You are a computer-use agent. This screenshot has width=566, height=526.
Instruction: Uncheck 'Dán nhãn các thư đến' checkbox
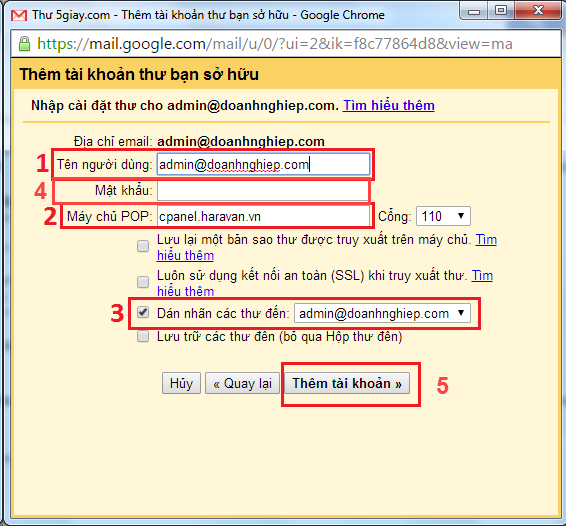click(143, 312)
